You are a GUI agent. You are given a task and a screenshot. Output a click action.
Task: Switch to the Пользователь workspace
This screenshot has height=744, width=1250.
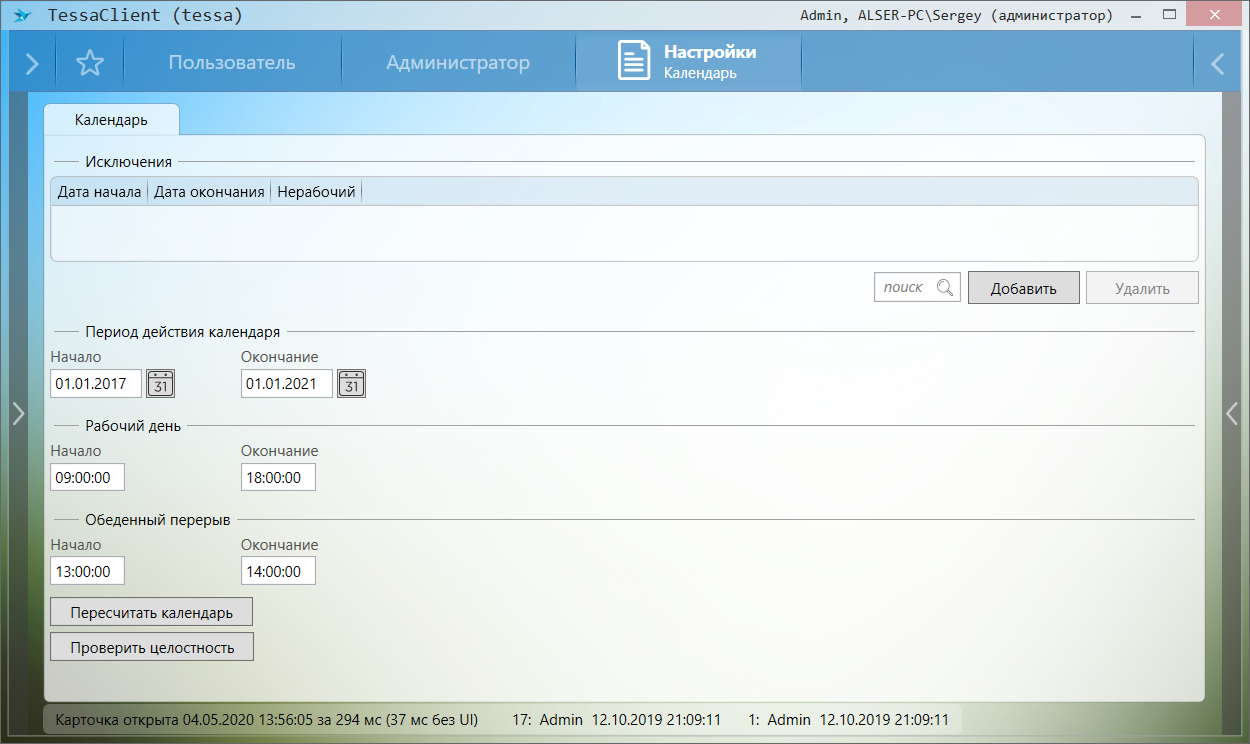[x=231, y=63]
